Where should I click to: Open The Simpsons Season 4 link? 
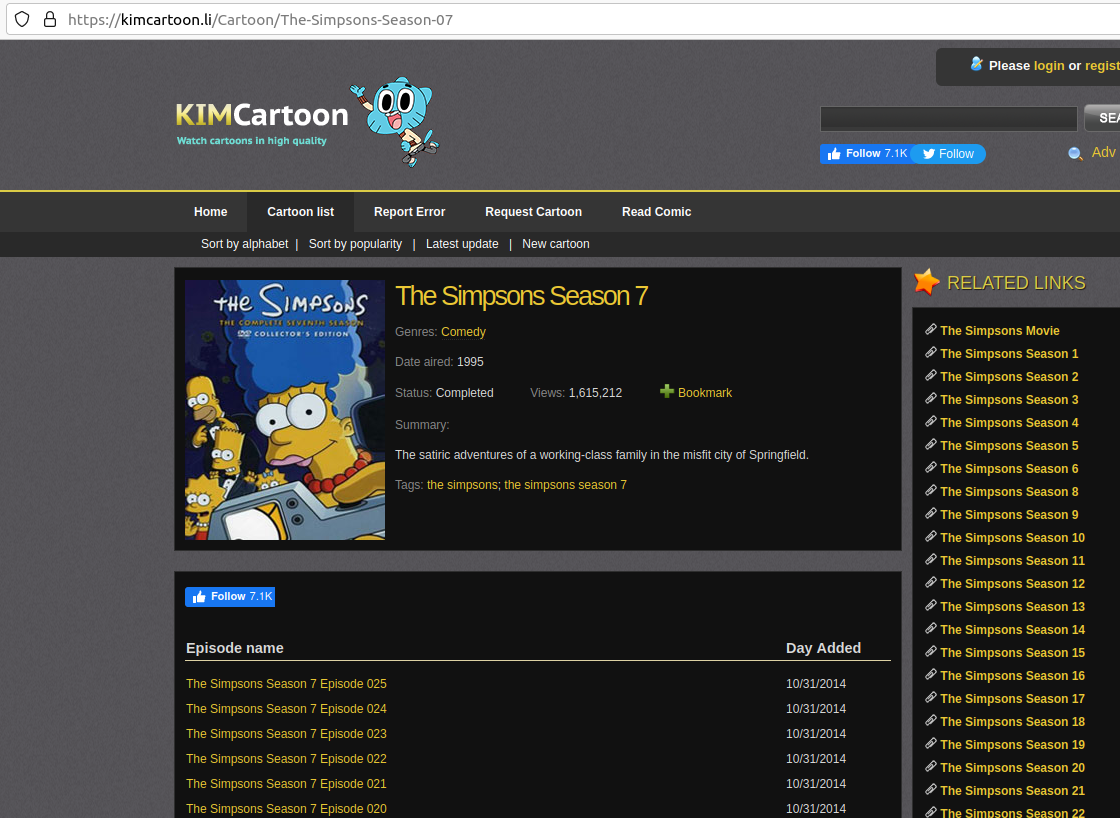(x=1009, y=423)
